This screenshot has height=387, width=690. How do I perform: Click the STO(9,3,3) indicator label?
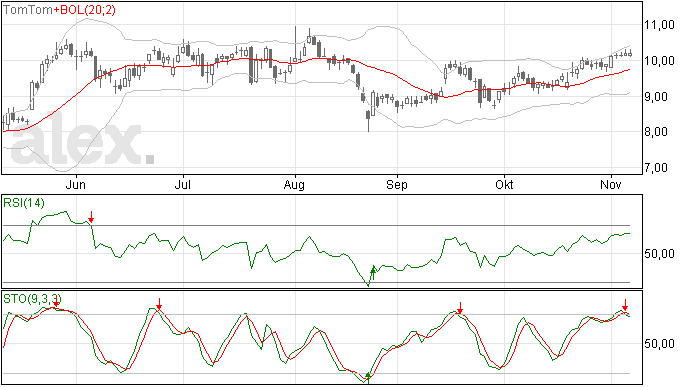[32, 299]
